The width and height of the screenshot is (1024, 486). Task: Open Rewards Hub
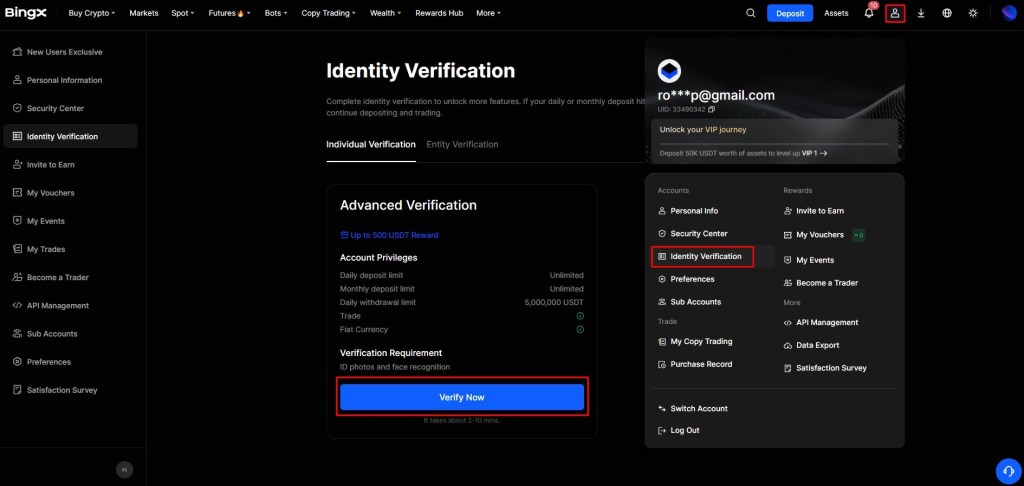(x=439, y=13)
